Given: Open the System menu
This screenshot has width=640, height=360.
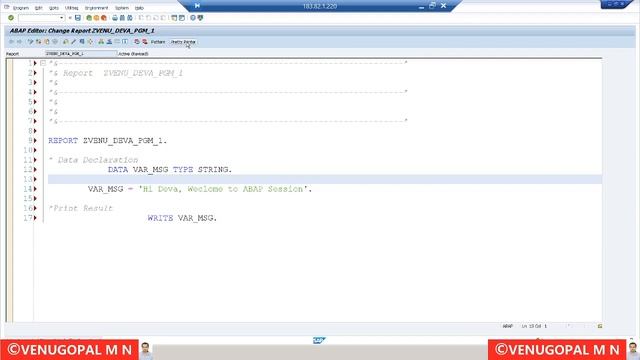Looking at the screenshot, I should click(122, 8).
